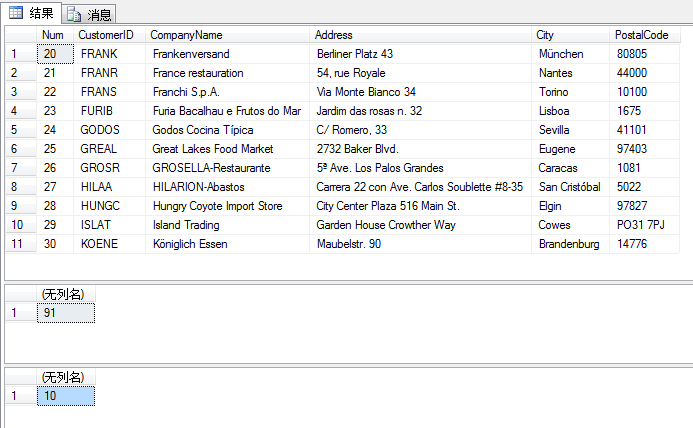Click the Great Lakes Food Market cell
Screen dimensions: 693x428
click(x=227, y=149)
